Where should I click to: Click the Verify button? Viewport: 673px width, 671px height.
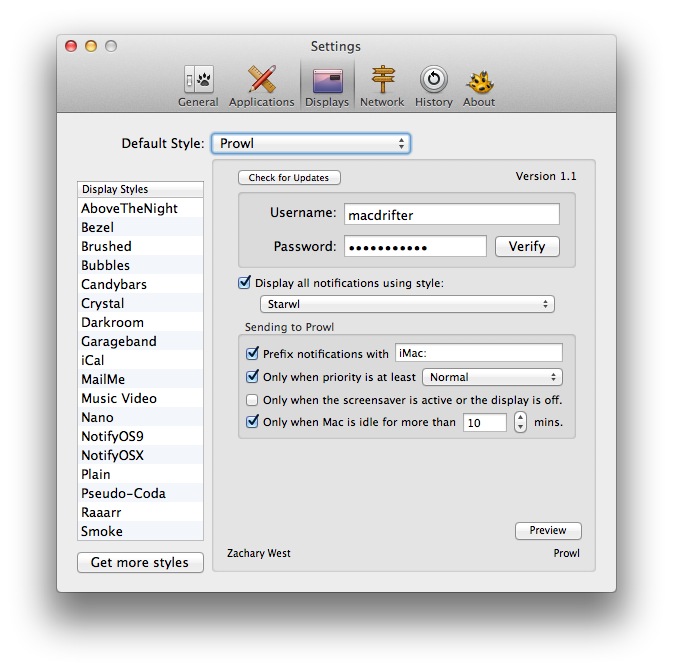[527, 246]
